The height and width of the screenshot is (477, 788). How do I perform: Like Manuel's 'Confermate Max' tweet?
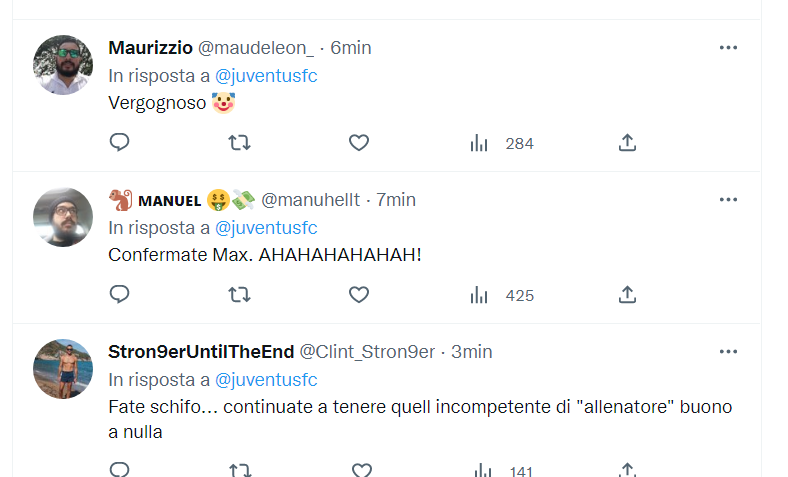[359, 295]
